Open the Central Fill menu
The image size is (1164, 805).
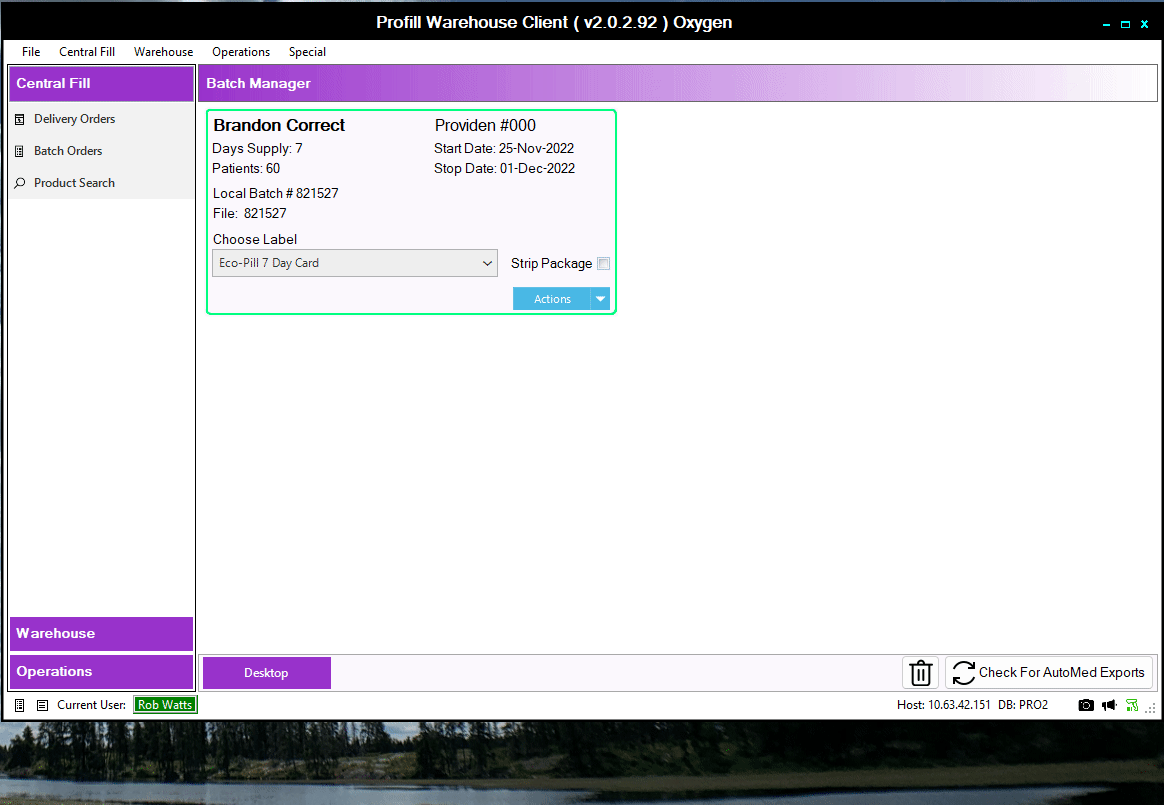click(87, 52)
